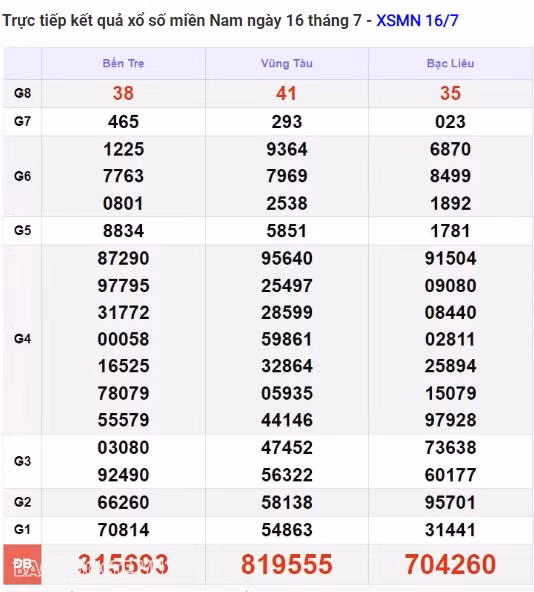
Task: Click Bến Tre special prize 315693
Action: pos(123,564)
